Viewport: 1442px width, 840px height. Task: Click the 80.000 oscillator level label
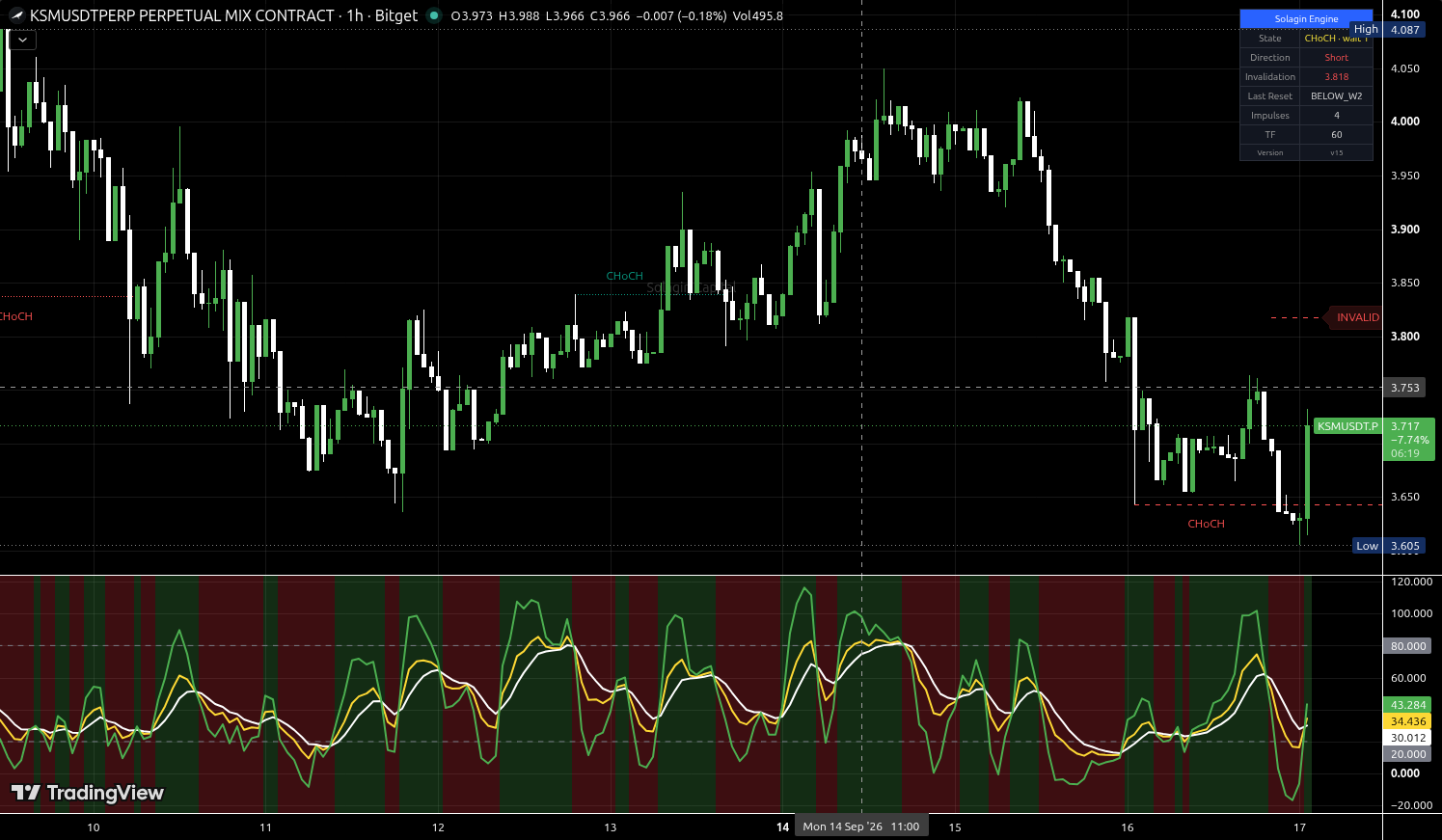(1408, 646)
